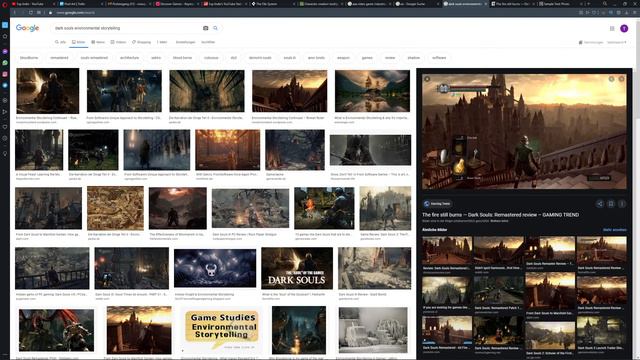Open more options in preview panel
Viewport: 640px width, 360px height.
621,204
